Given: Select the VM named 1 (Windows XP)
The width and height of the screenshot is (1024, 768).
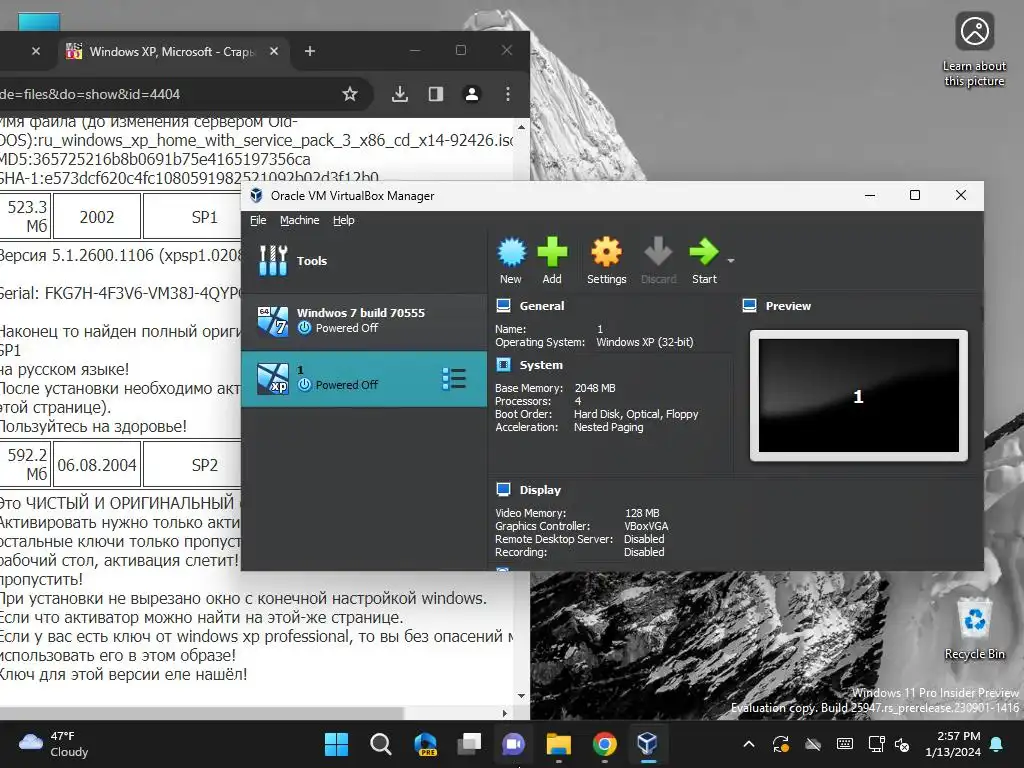Looking at the screenshot, I should tap(364, 379).
